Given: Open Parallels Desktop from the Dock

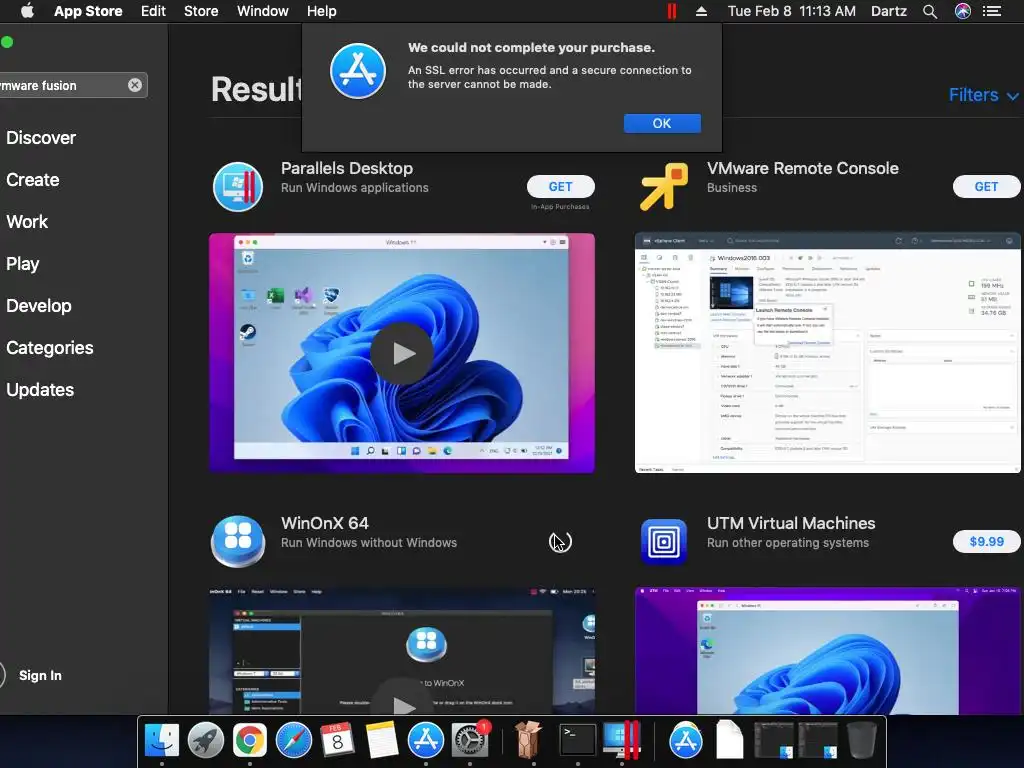Looking at the screenshot, I should coord(621,739).
